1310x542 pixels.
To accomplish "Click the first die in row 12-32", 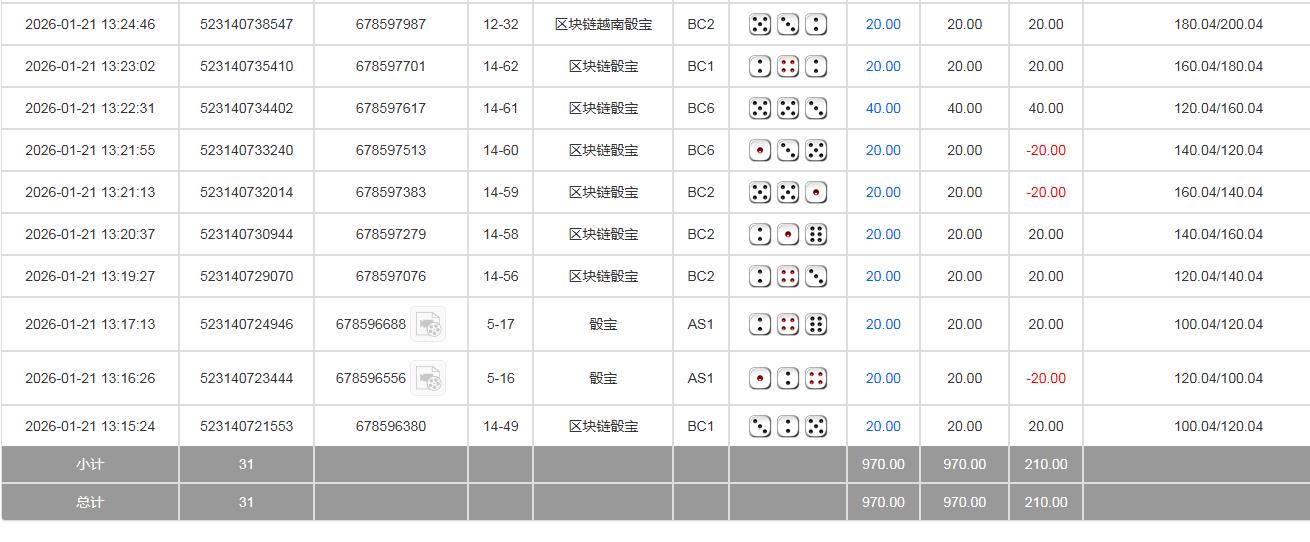I will tap(760, 24).
